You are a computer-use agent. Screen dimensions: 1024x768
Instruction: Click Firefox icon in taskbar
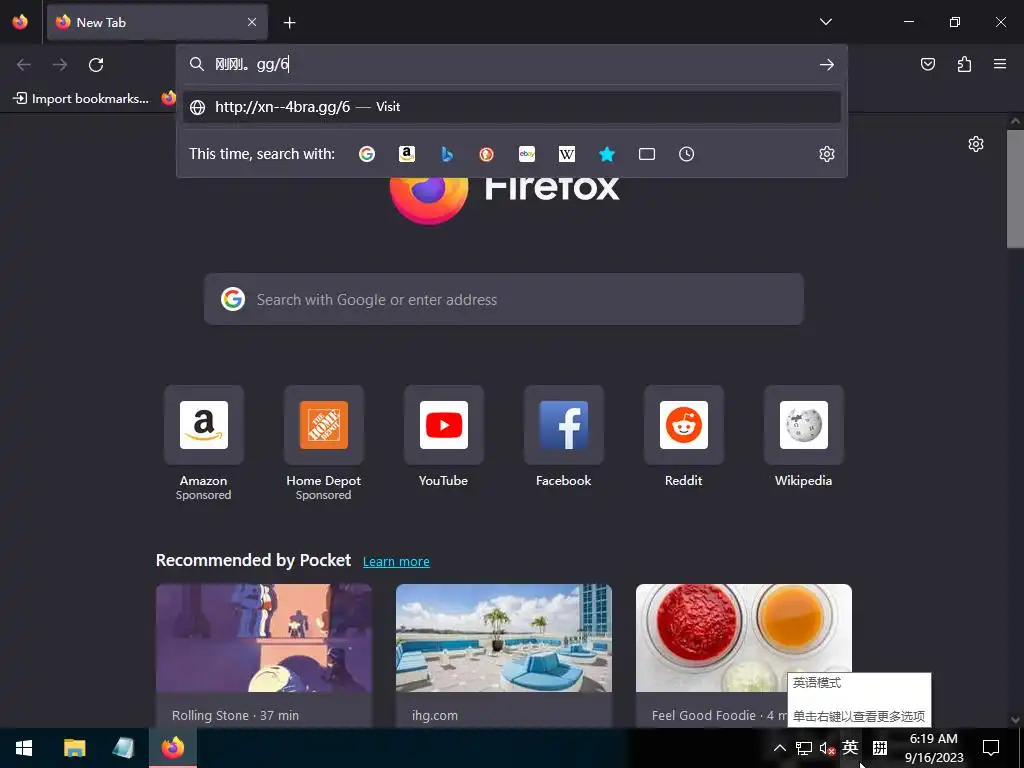(x=173, y=748)
